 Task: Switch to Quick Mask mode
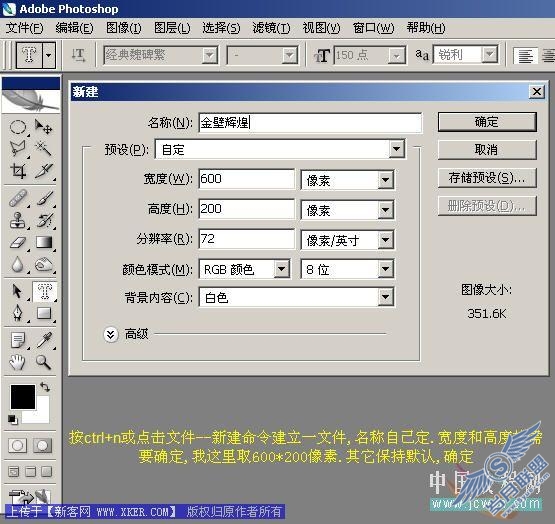[x=42, y=445]
